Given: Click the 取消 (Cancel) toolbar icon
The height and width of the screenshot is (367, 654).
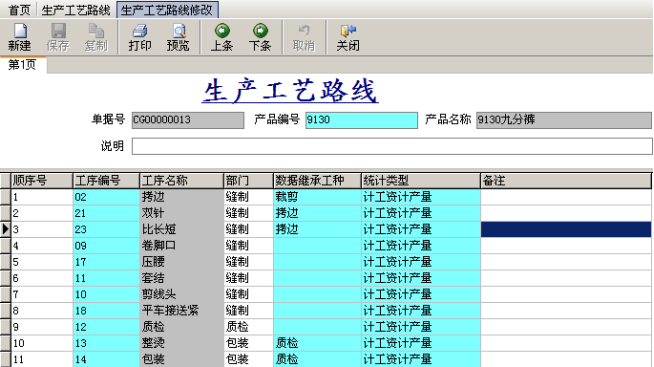Looking at the screenshot, I should point(304,38).
